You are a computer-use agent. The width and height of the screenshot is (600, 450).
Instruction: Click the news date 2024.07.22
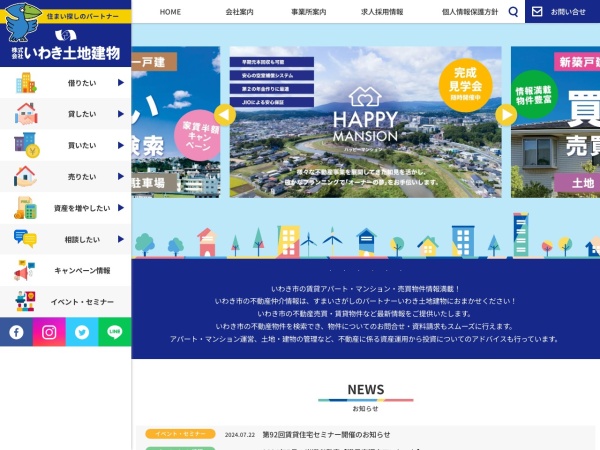[x=240, y=435]
